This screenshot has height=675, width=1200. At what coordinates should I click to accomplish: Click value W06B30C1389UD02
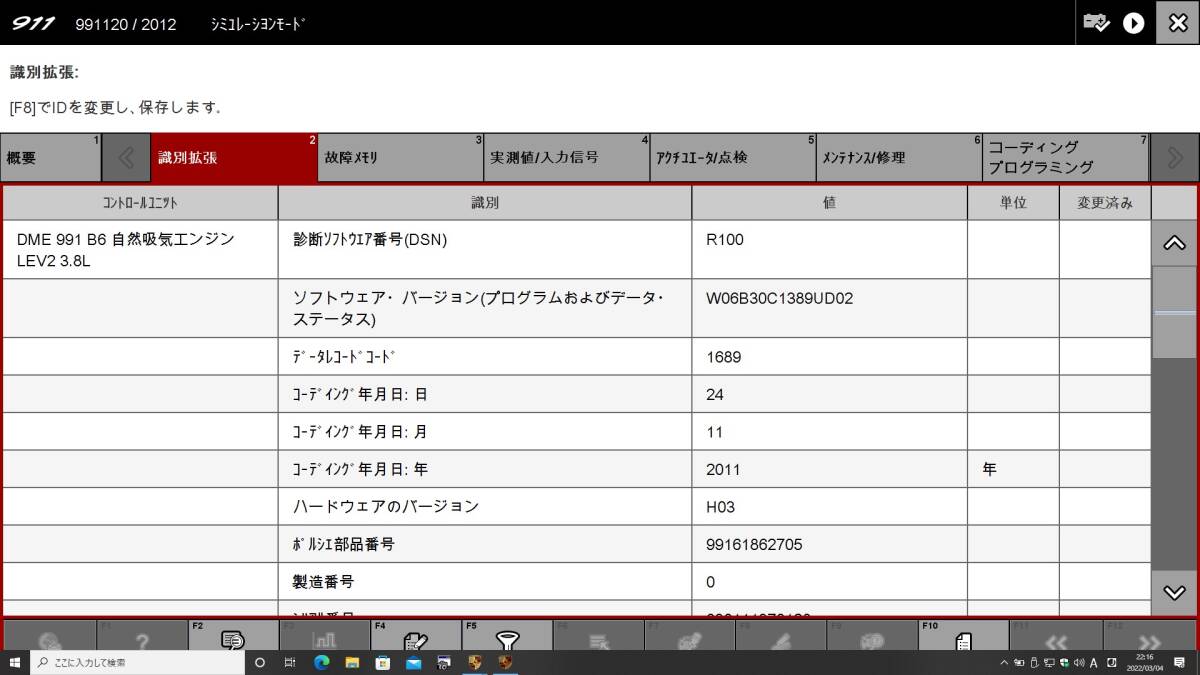point(780,298)
